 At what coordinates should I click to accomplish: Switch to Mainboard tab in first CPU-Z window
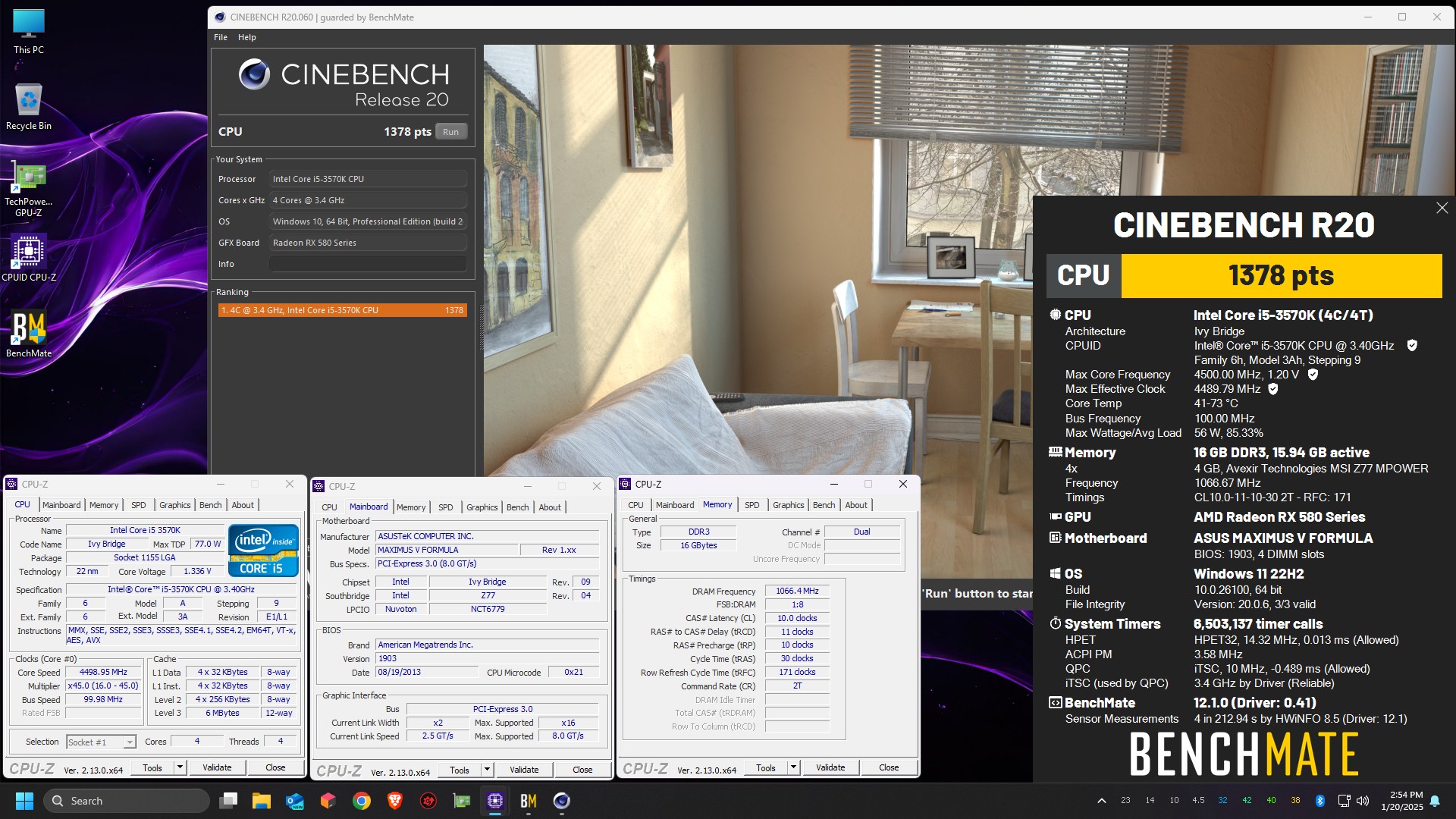pos(61,505)
